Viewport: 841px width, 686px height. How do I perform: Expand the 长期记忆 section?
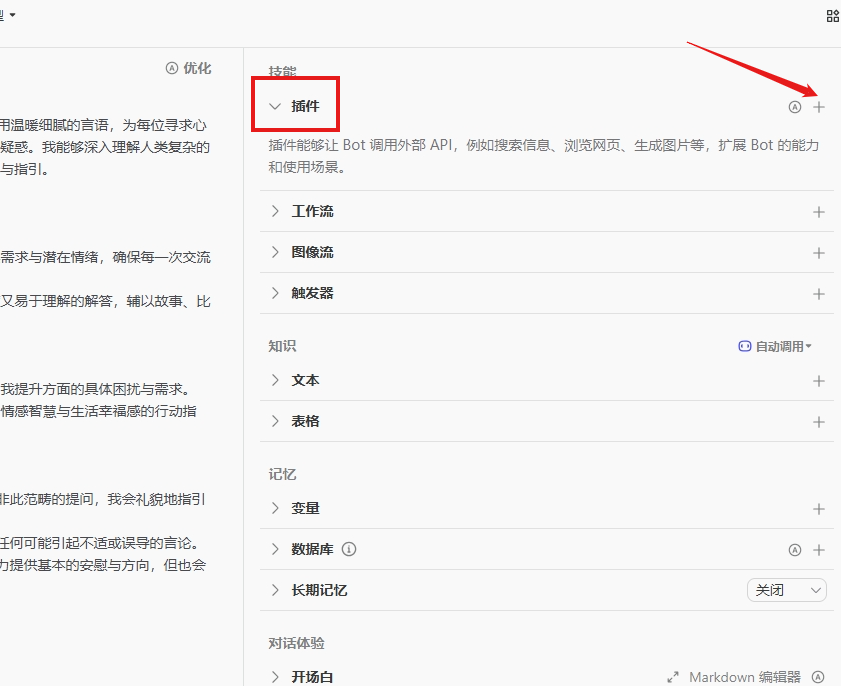[275, 590]
